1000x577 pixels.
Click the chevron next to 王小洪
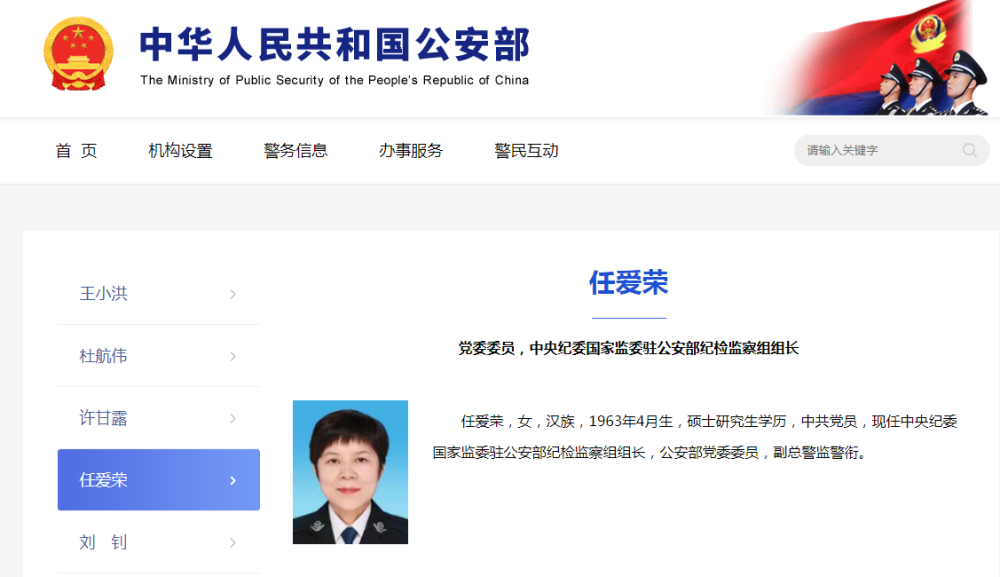pos(233,294)
